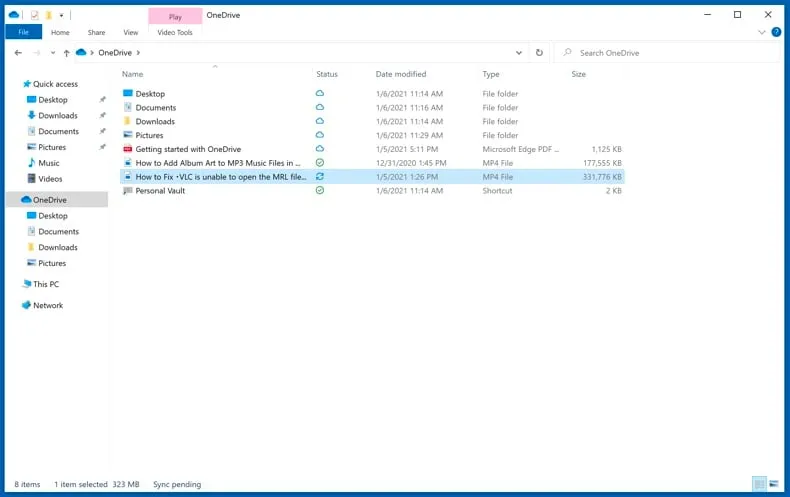Go forward with the Forward arrow
The width and height of the screenshot is (790, 497).
click(36, 52)
